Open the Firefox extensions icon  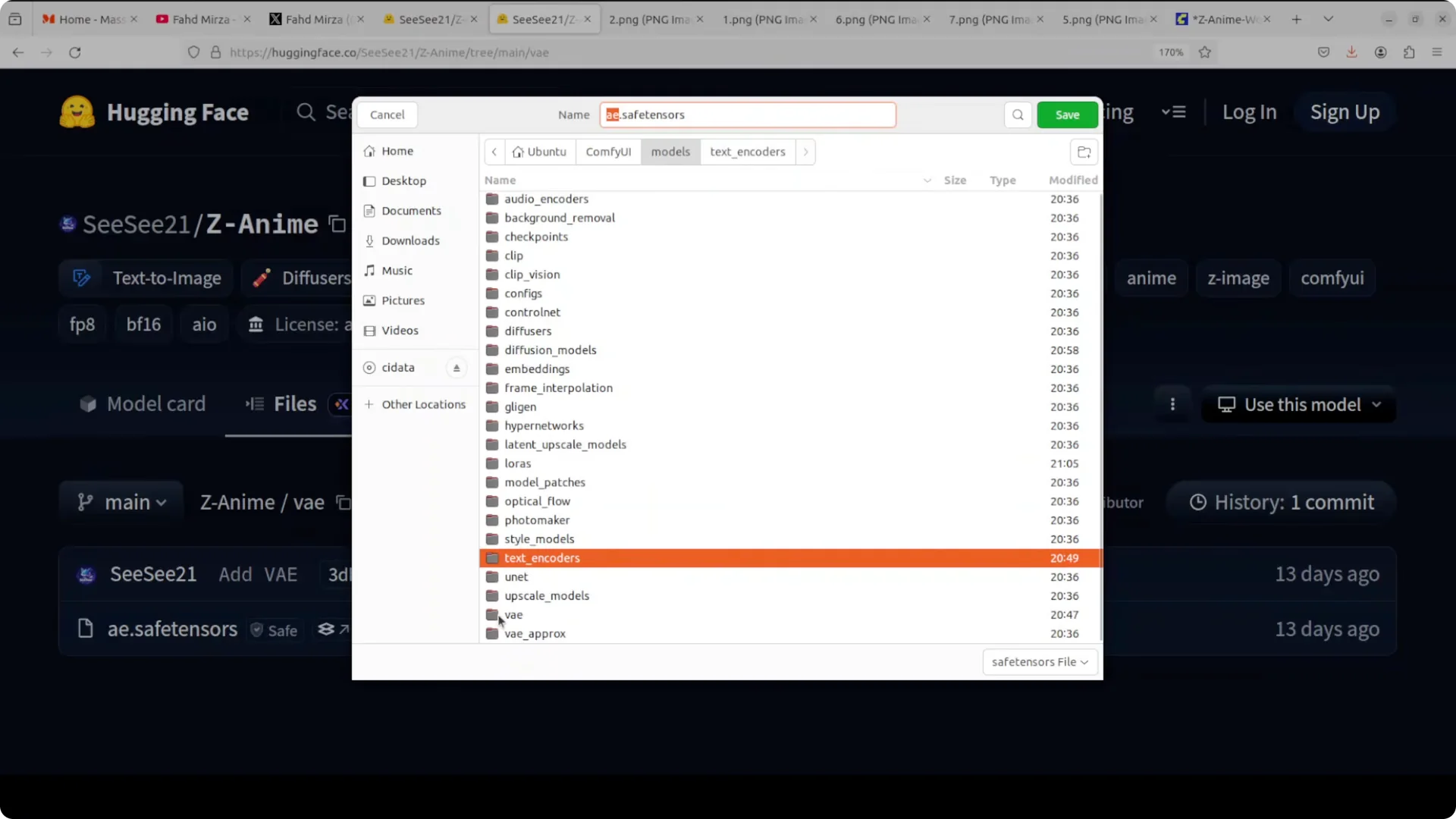pos(1409,52)
